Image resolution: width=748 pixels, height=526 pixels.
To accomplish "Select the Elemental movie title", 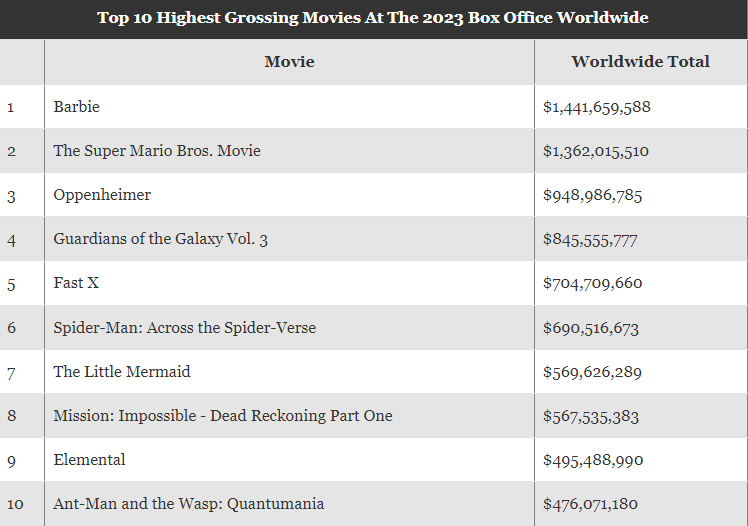I will coord(90,460).
